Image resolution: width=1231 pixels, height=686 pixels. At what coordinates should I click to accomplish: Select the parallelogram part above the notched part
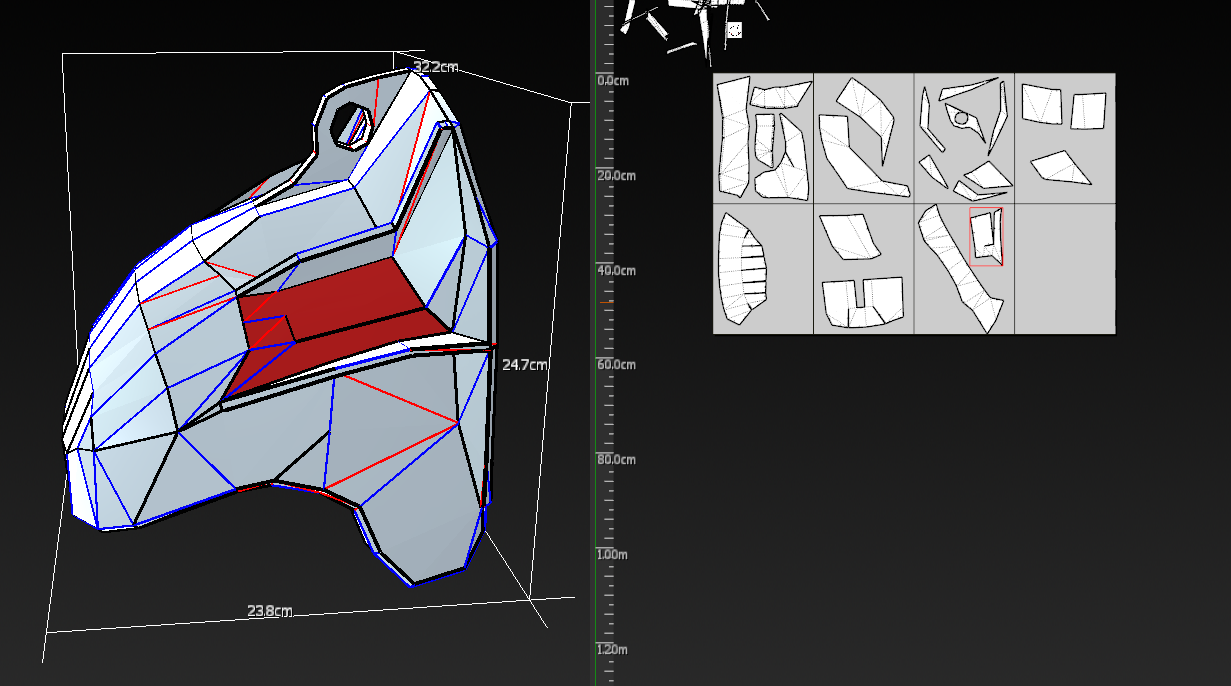click(851, 237)
